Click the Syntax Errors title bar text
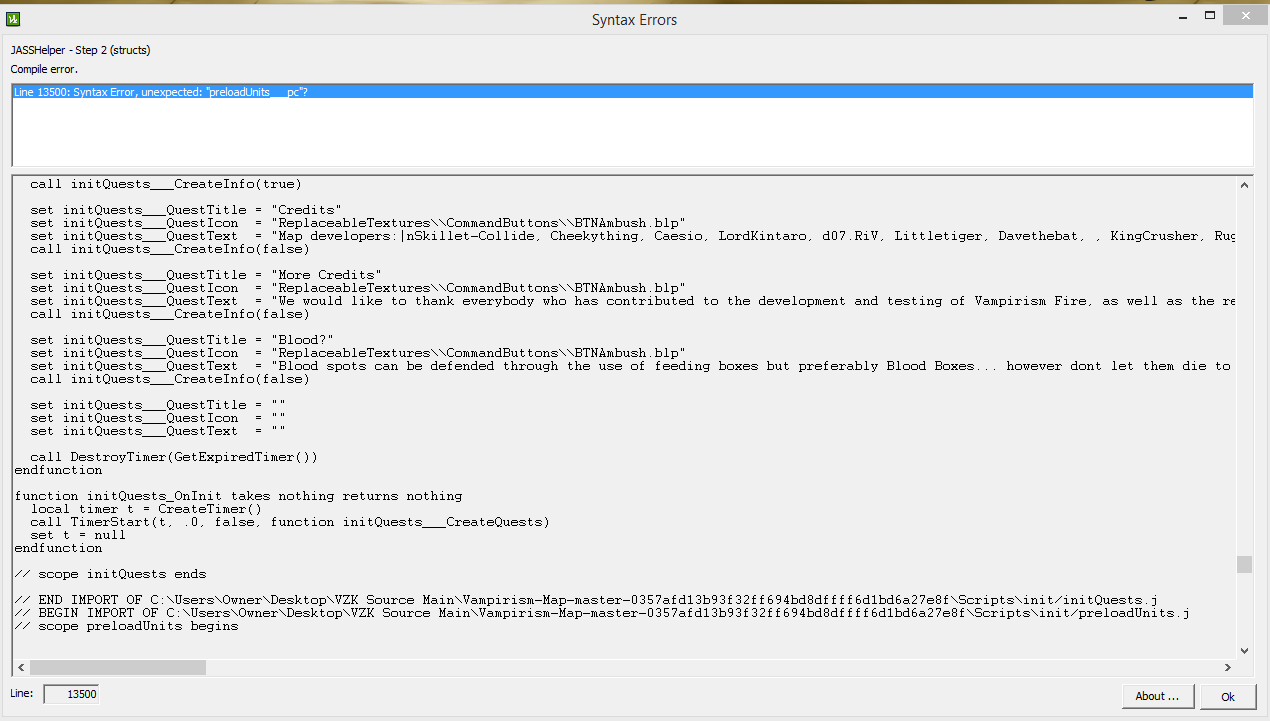1270x721 pixels. [634, 19]
